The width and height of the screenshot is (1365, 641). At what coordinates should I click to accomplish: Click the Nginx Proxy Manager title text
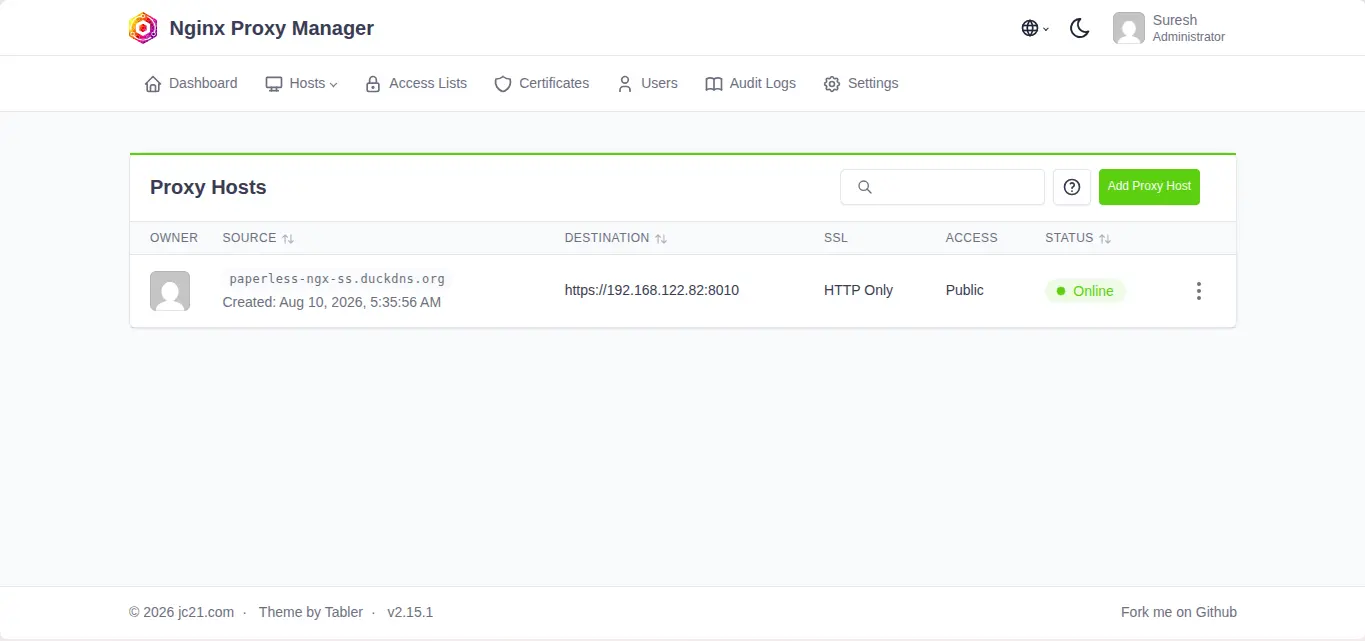point(272,28)
